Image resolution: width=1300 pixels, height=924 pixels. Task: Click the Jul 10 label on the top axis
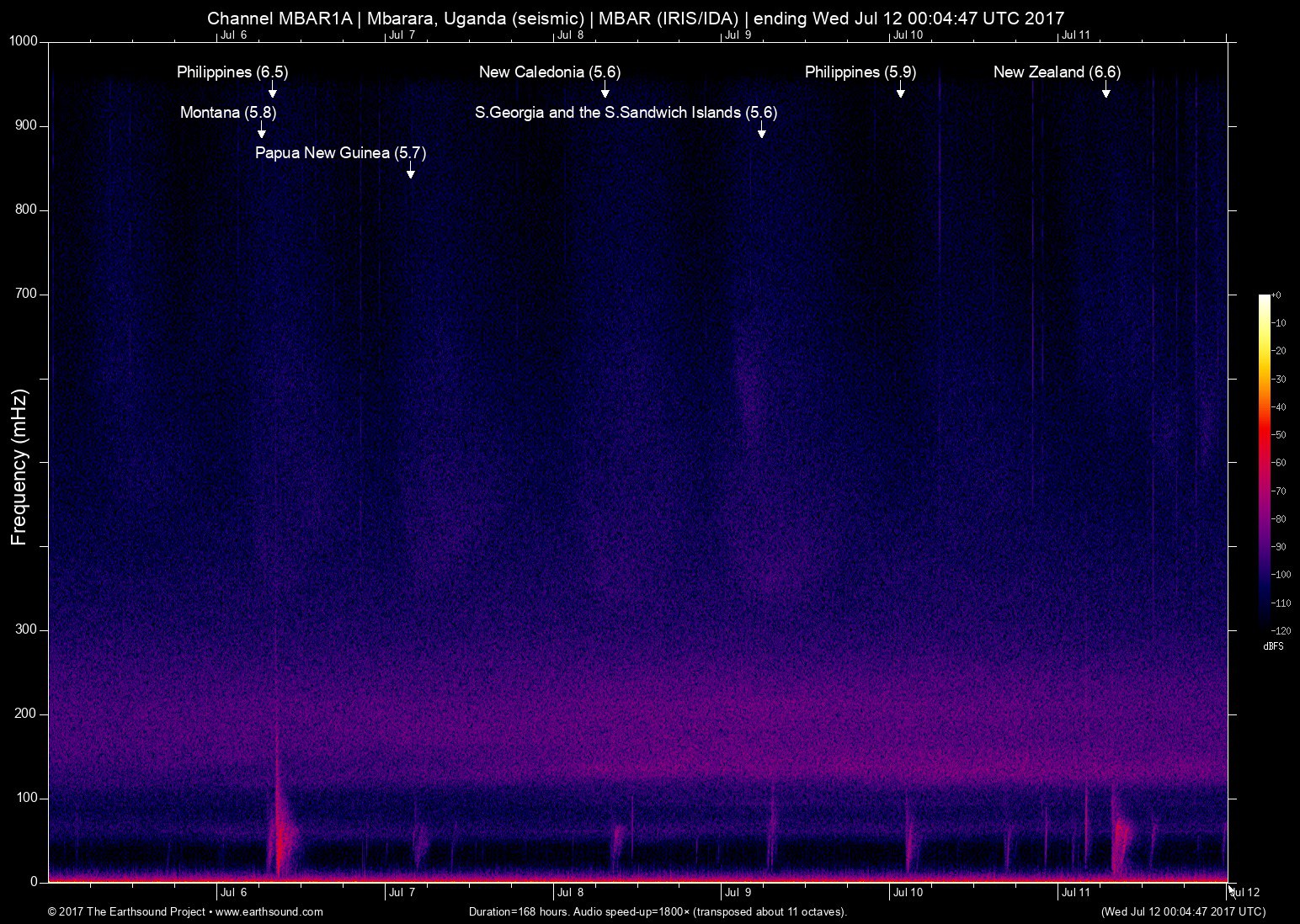pos(908,35)
